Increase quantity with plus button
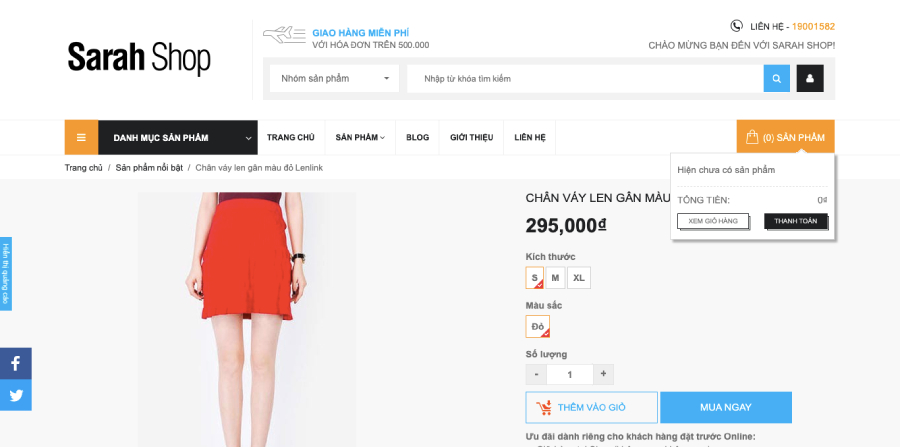900x447 pixels. (x=603, y=374)
